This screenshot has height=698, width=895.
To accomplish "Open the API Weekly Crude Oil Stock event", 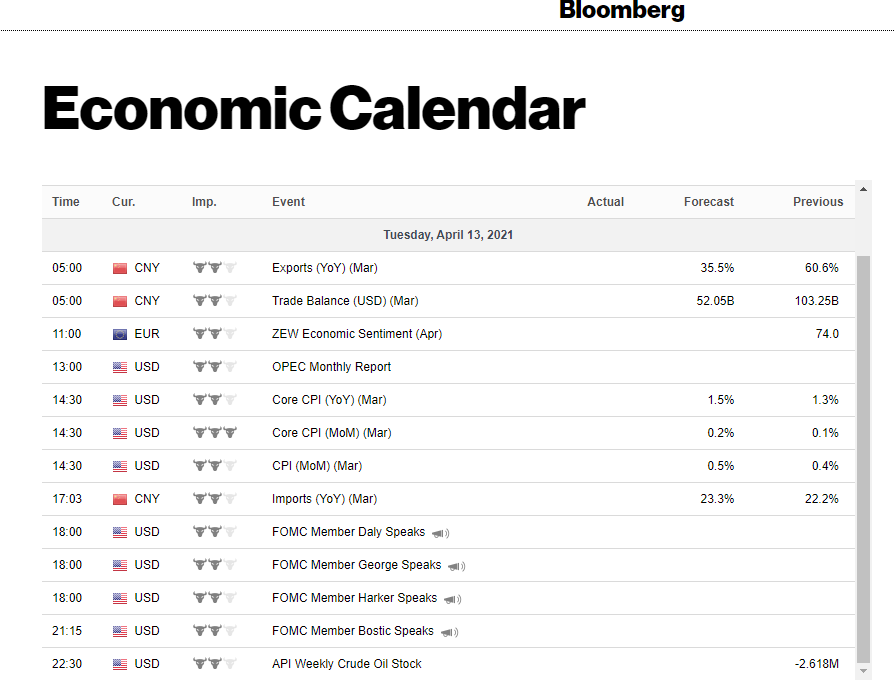I will pyautogui.click(x=346, y=664).
